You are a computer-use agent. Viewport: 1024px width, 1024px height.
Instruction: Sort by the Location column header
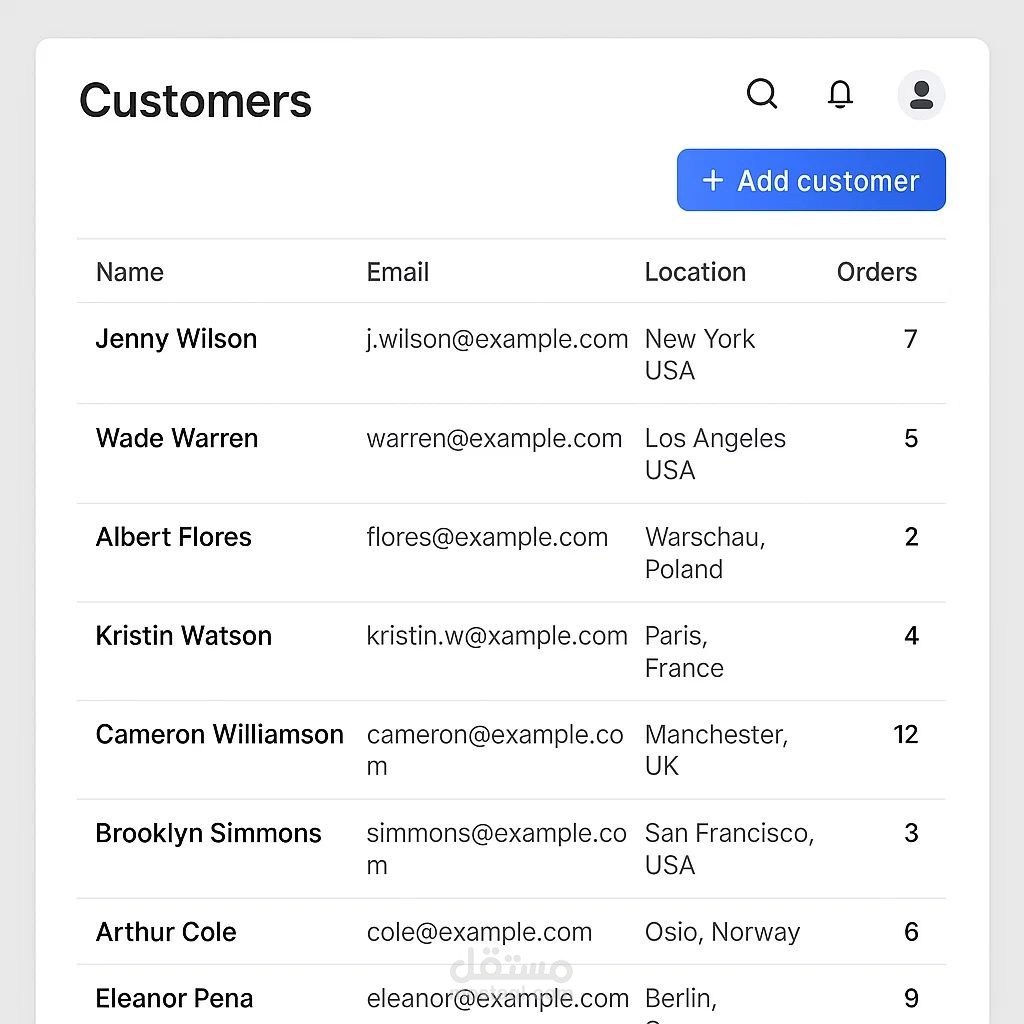pos(695,272)
